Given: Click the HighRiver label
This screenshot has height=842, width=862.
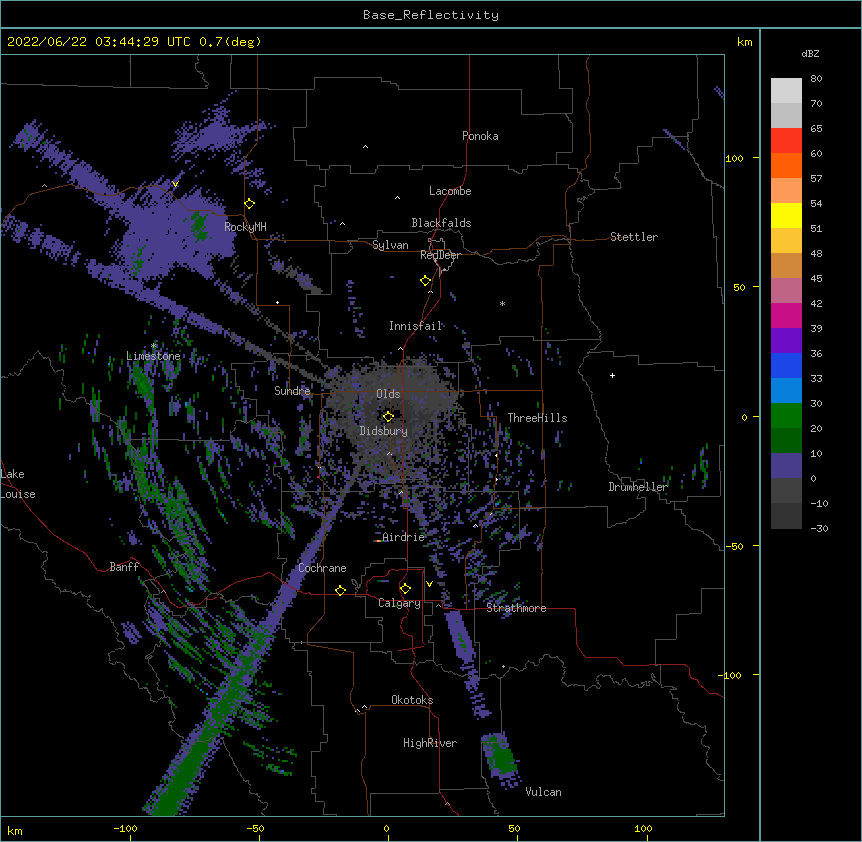Looking at the screenshot, I should pyautogui.click(x=430, y=743).
